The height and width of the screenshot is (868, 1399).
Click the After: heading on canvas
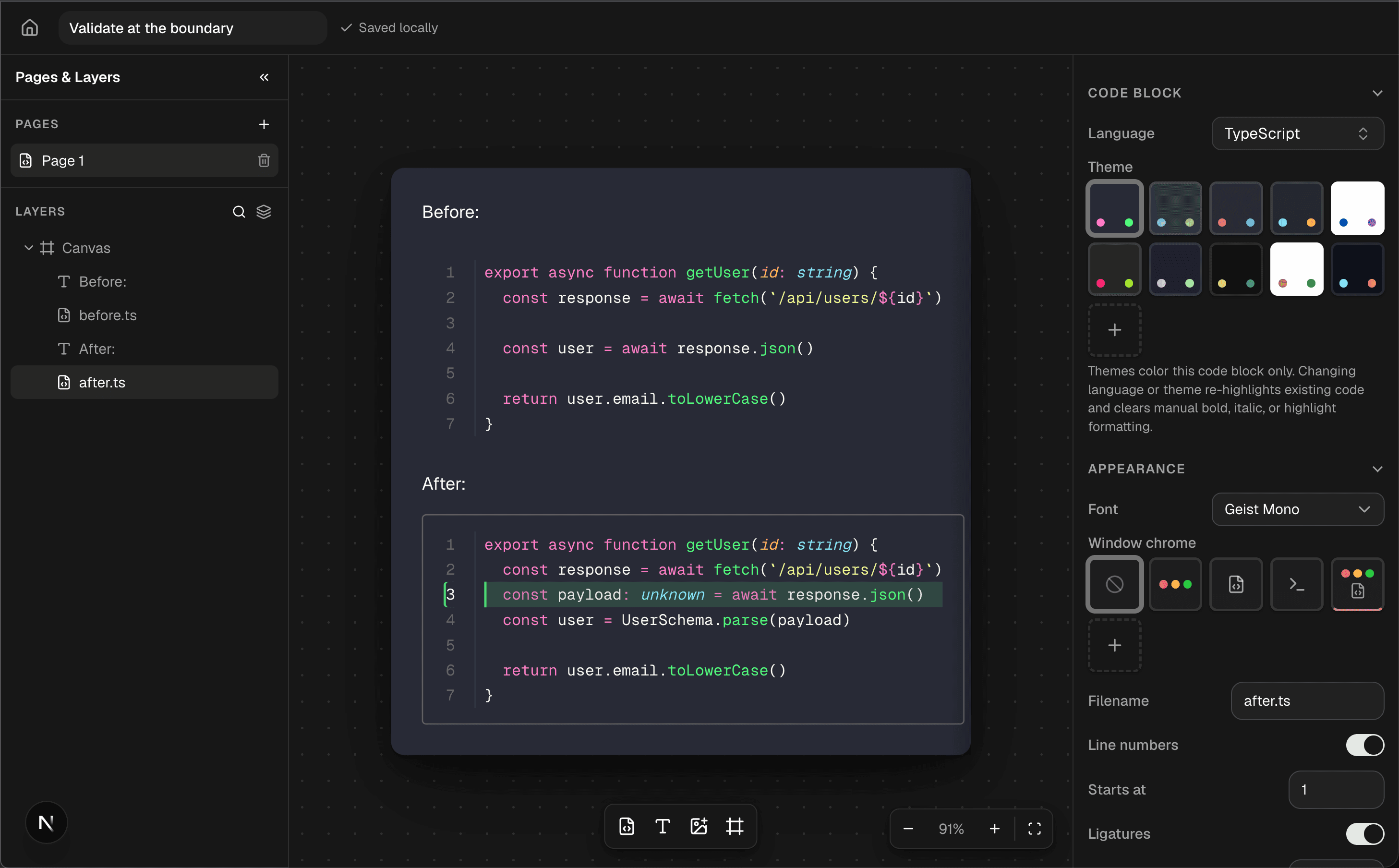click(444, 483)
